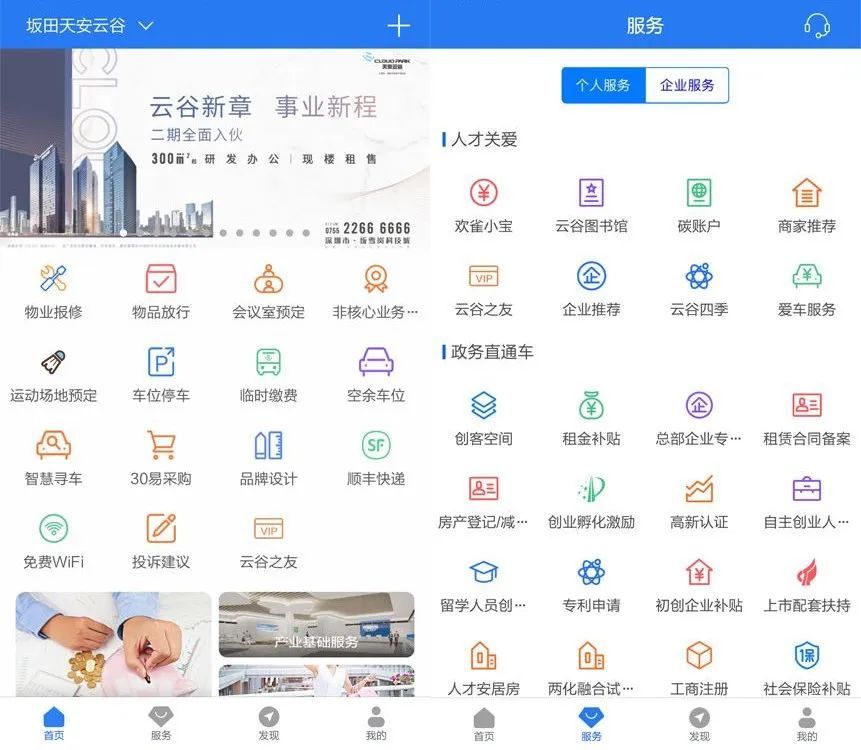Open the coins and piggy bank thumbnail
This screenshot has height=750, width=861.
[x=113, y=644]
